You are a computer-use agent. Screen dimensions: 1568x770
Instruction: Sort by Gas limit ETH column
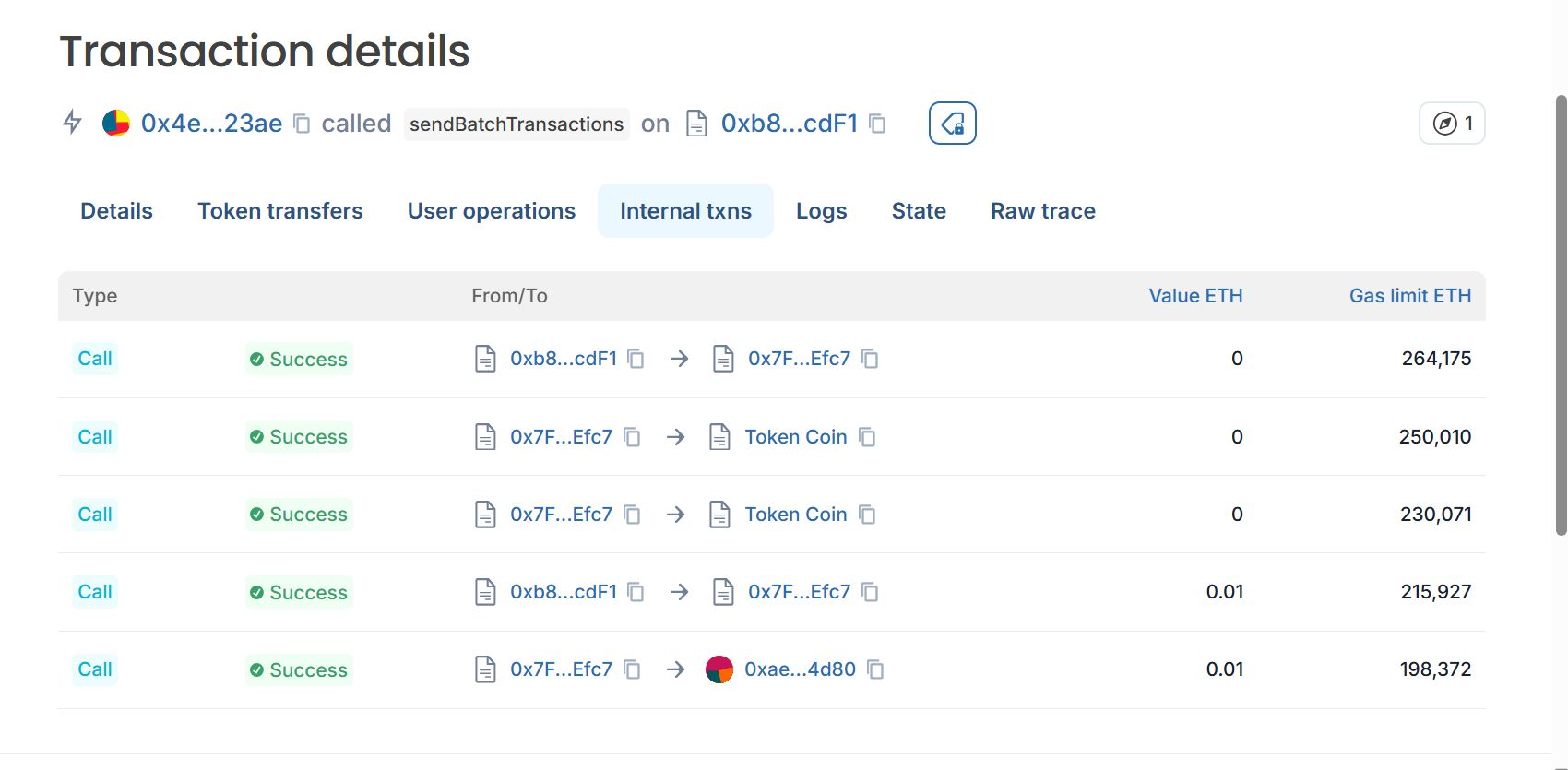tap(1409, 296)
